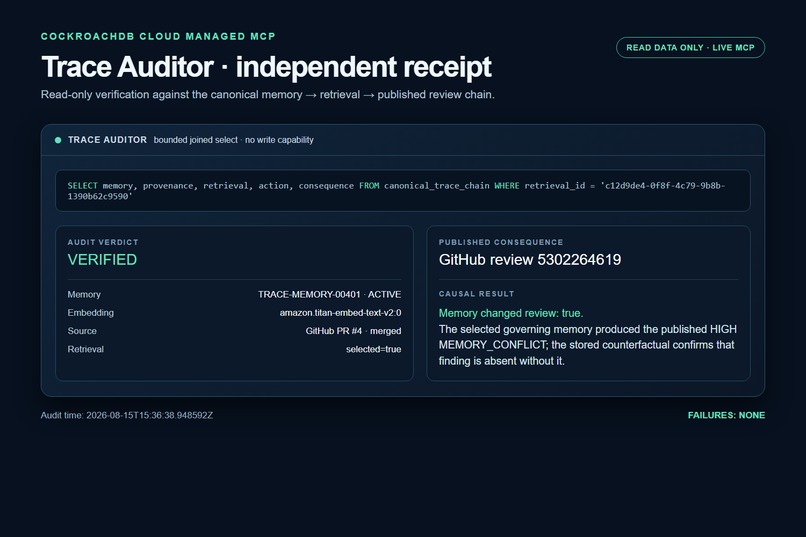This screenshot has height=537, width=806.
Task: Click inside the SELECT query code box
Action: click(402, 191)
